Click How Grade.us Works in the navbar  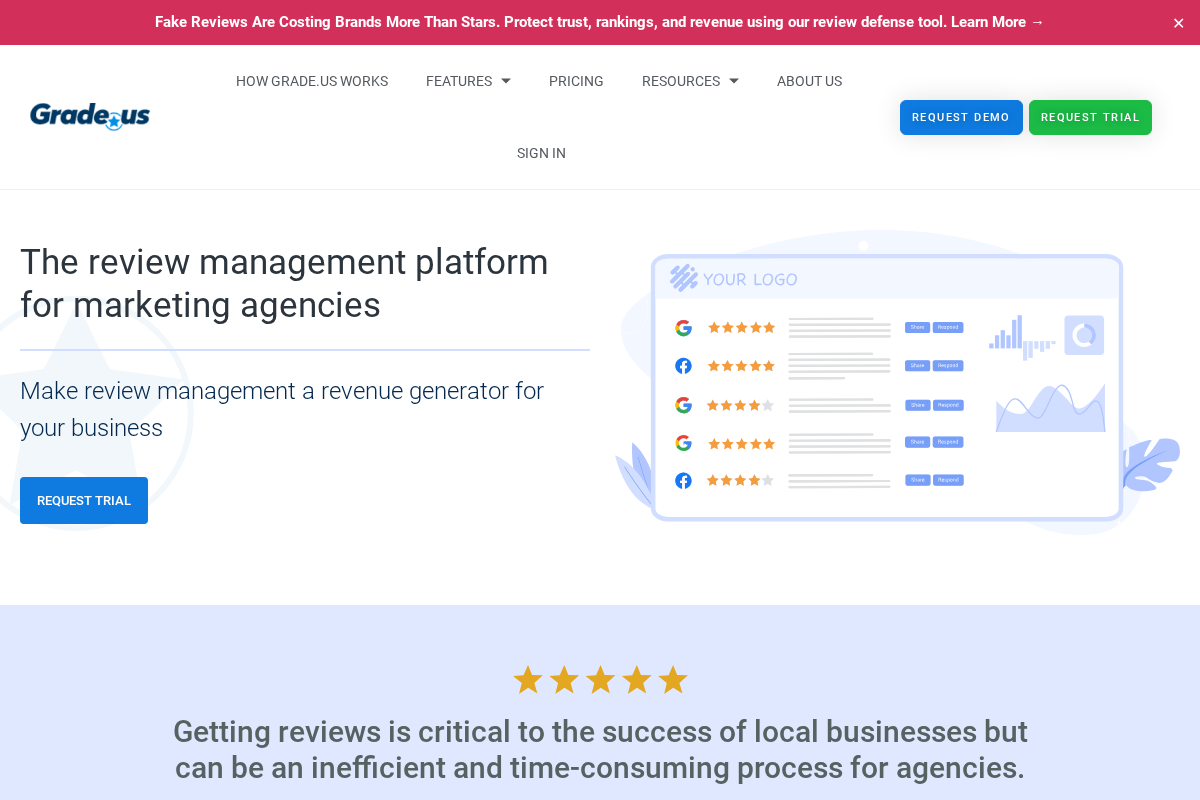click(312, 81)
